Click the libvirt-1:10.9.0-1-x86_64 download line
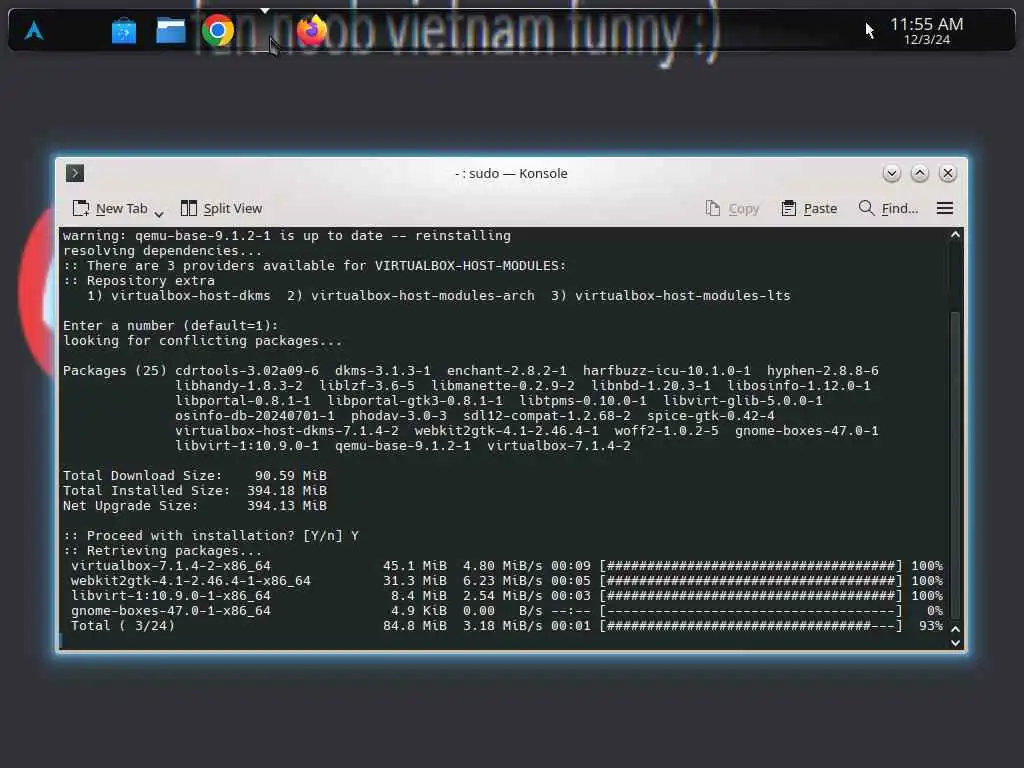The image size is (1024, 768). (x=507, y=596)
